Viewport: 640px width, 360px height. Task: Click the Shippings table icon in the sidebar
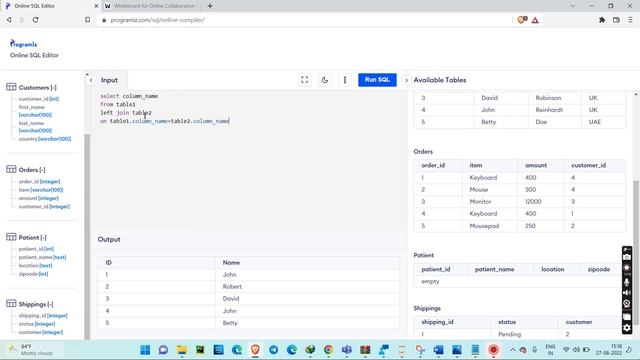11,304
